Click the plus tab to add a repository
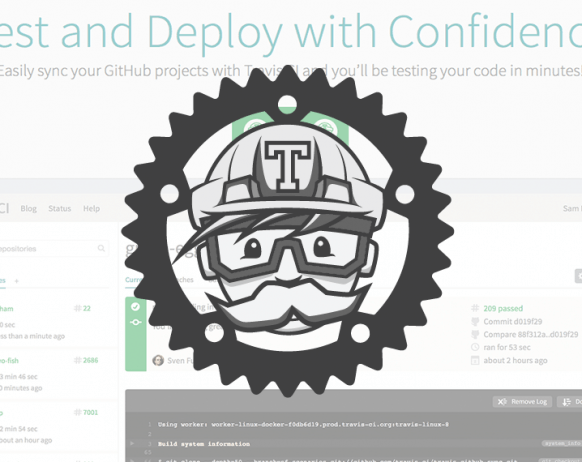This screenshot has height=462, width=582. (x=16, y=281)
